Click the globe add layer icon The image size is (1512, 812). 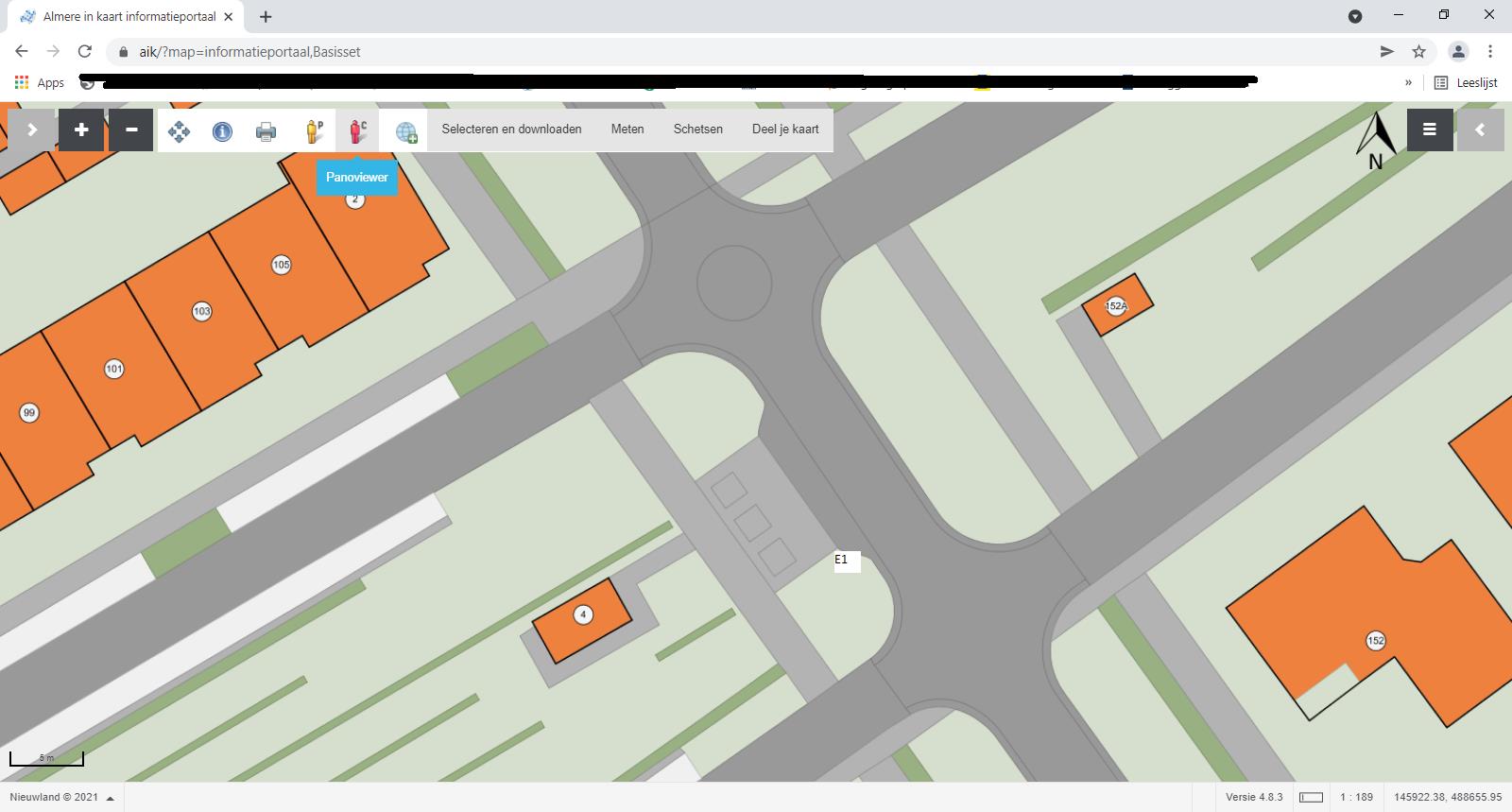pyautogui.click(x=405, y=132)
